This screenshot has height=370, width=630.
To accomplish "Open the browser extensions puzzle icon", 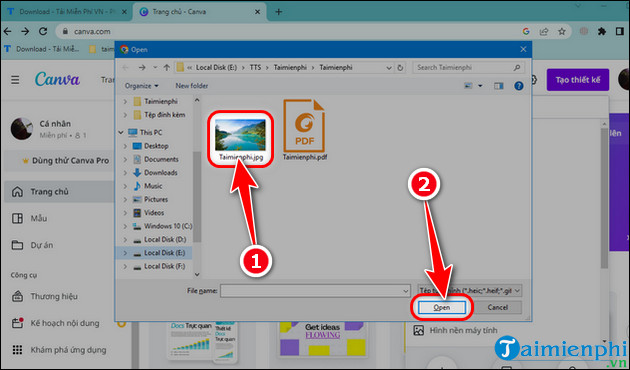I will [602, 31].
